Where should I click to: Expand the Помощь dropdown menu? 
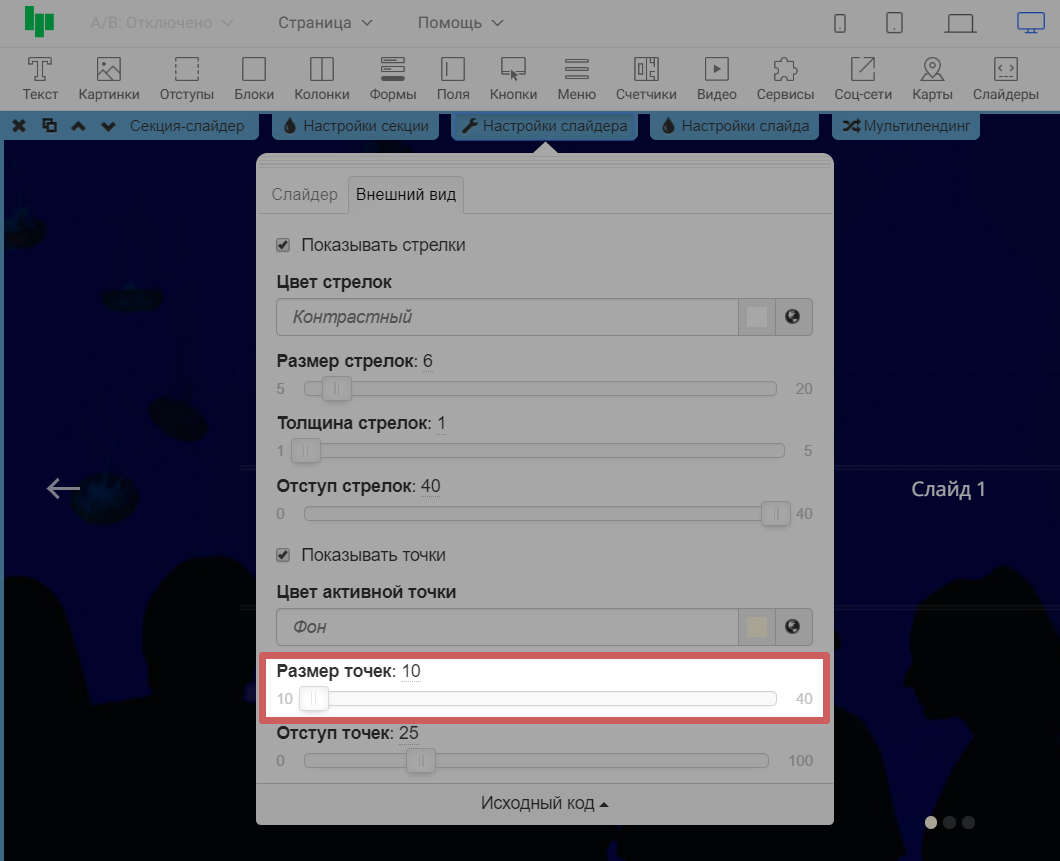(x=460, y=22)
